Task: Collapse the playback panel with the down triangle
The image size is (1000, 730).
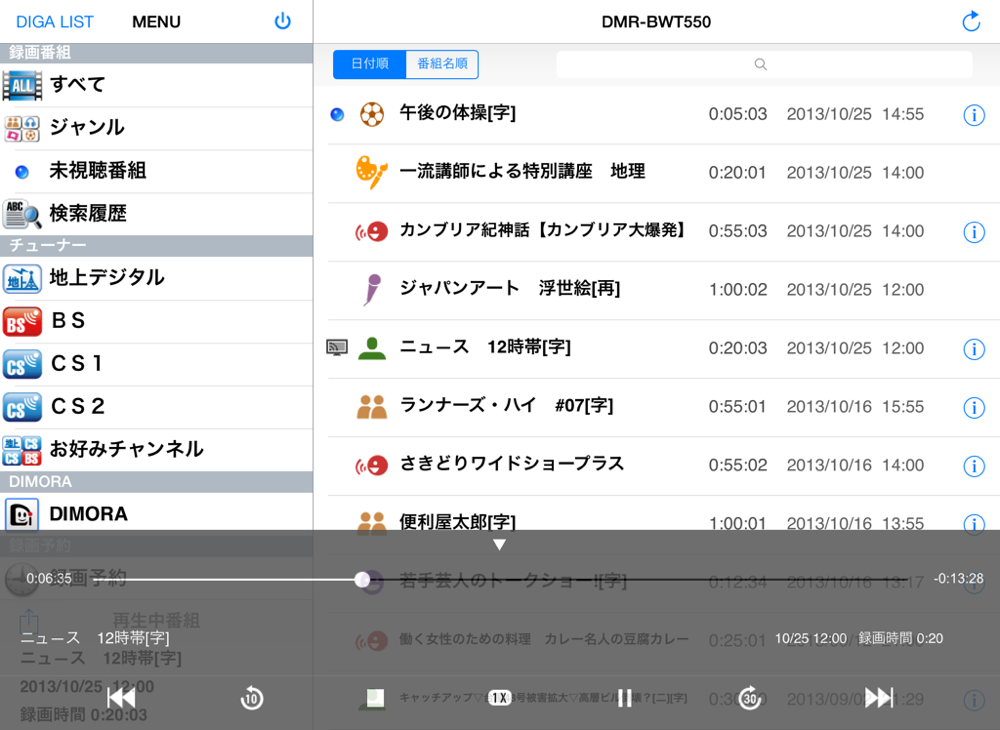Action: pos(499,545)
